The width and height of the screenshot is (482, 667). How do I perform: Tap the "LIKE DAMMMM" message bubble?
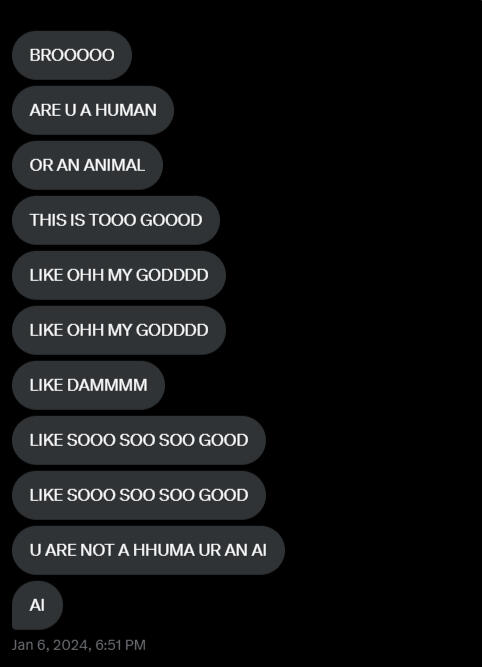coord(88,385)
